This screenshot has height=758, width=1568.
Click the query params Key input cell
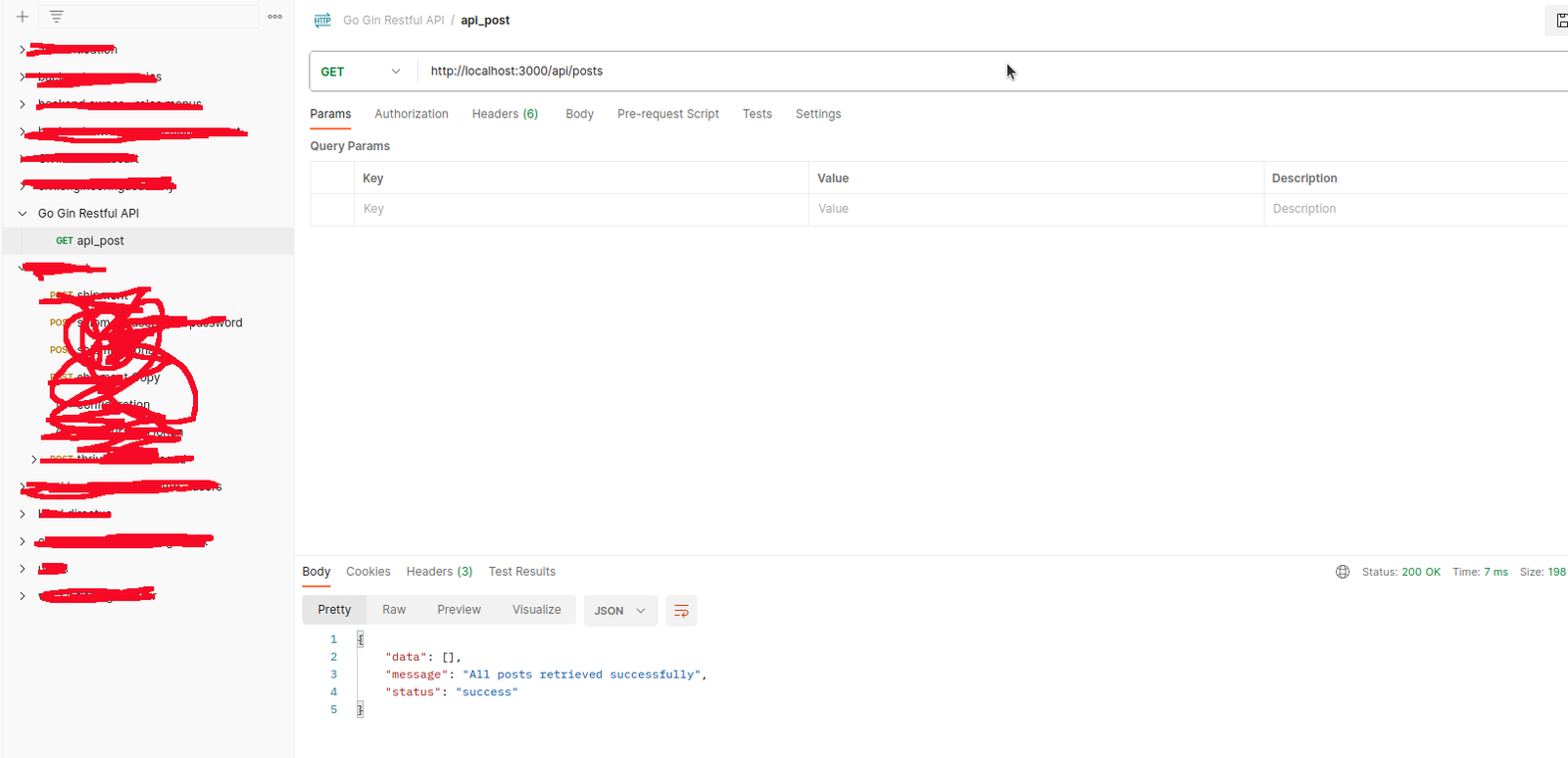[x=580, y=209]
